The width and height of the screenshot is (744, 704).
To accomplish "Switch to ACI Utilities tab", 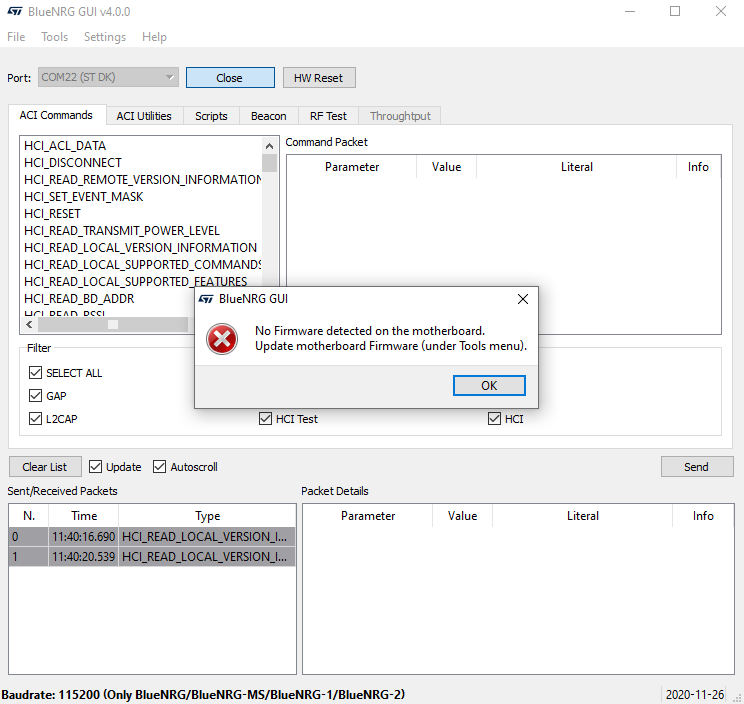I will (144, 116).
